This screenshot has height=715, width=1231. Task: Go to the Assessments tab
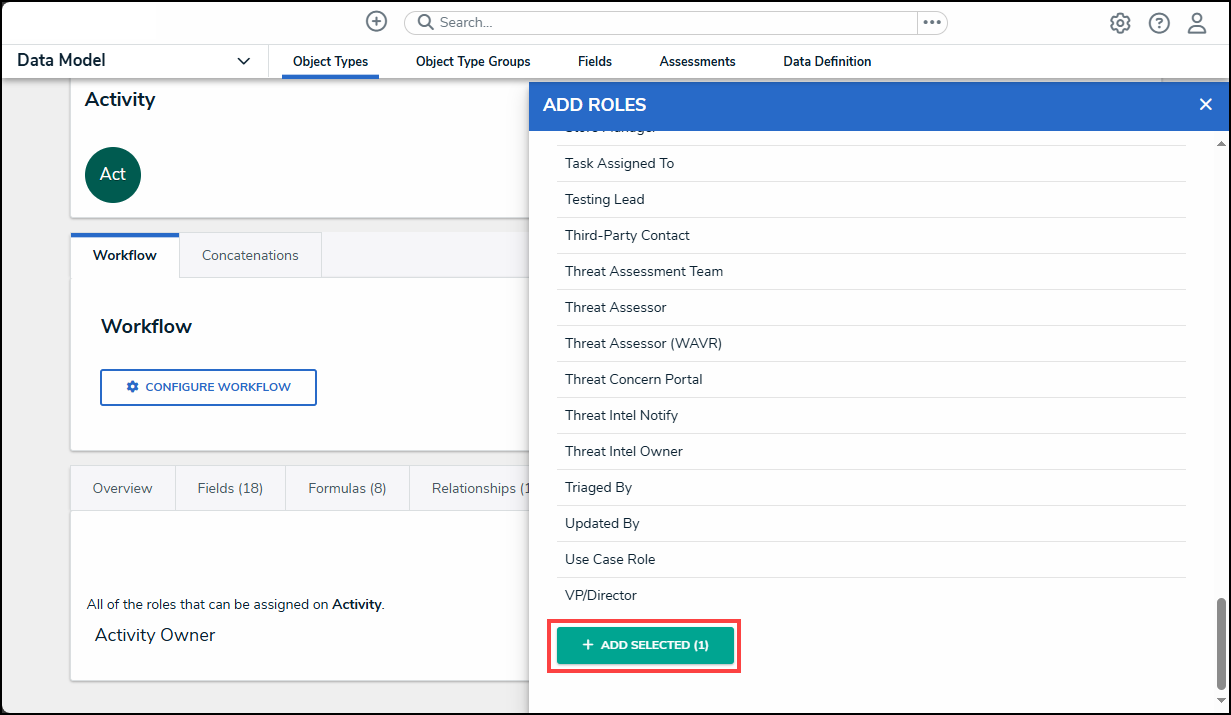[x=697, y=62]
